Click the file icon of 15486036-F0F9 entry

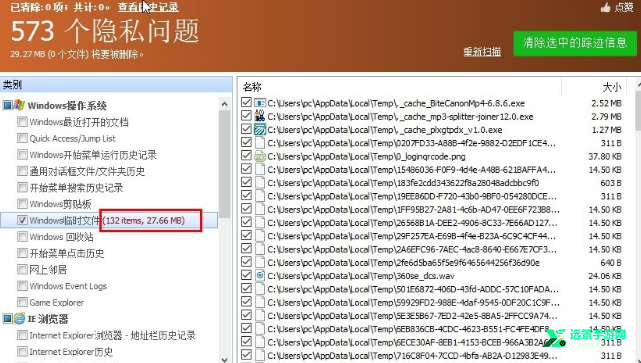pos(260,169)
